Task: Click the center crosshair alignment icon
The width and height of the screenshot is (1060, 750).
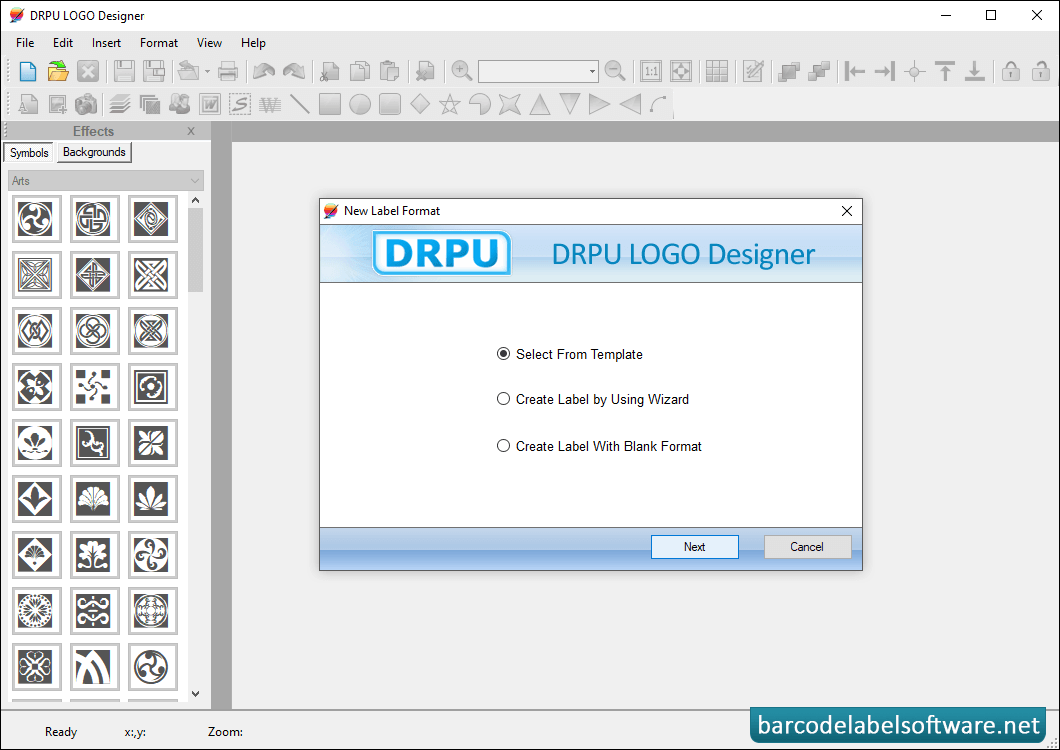Action: click(915, 71)
